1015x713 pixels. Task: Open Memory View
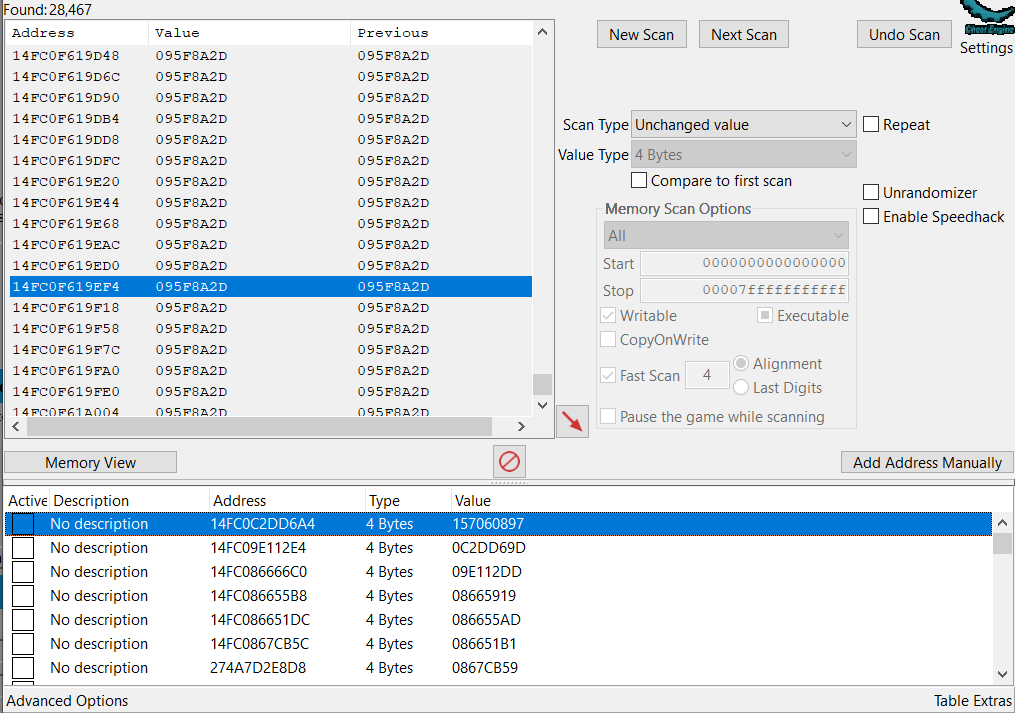[91, 462]
